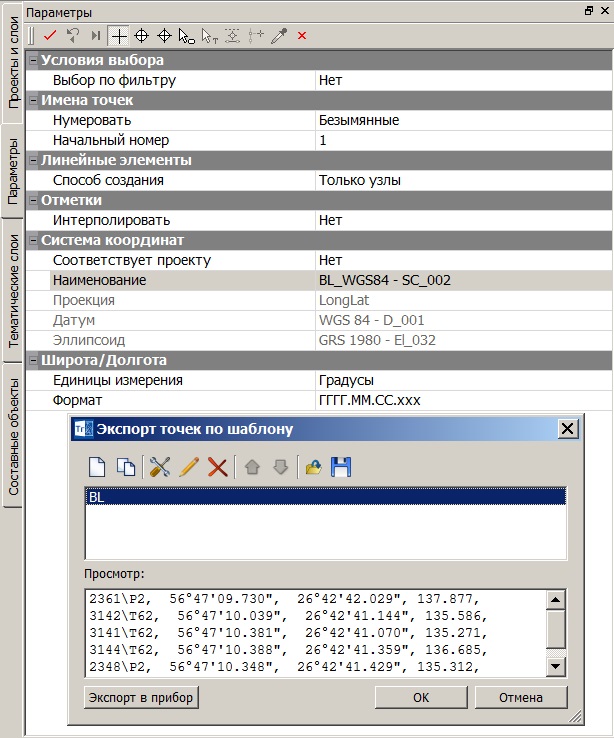Collapse the Условия выбора section
This screenshot has height=738, width=614.
tap(33, 61)
